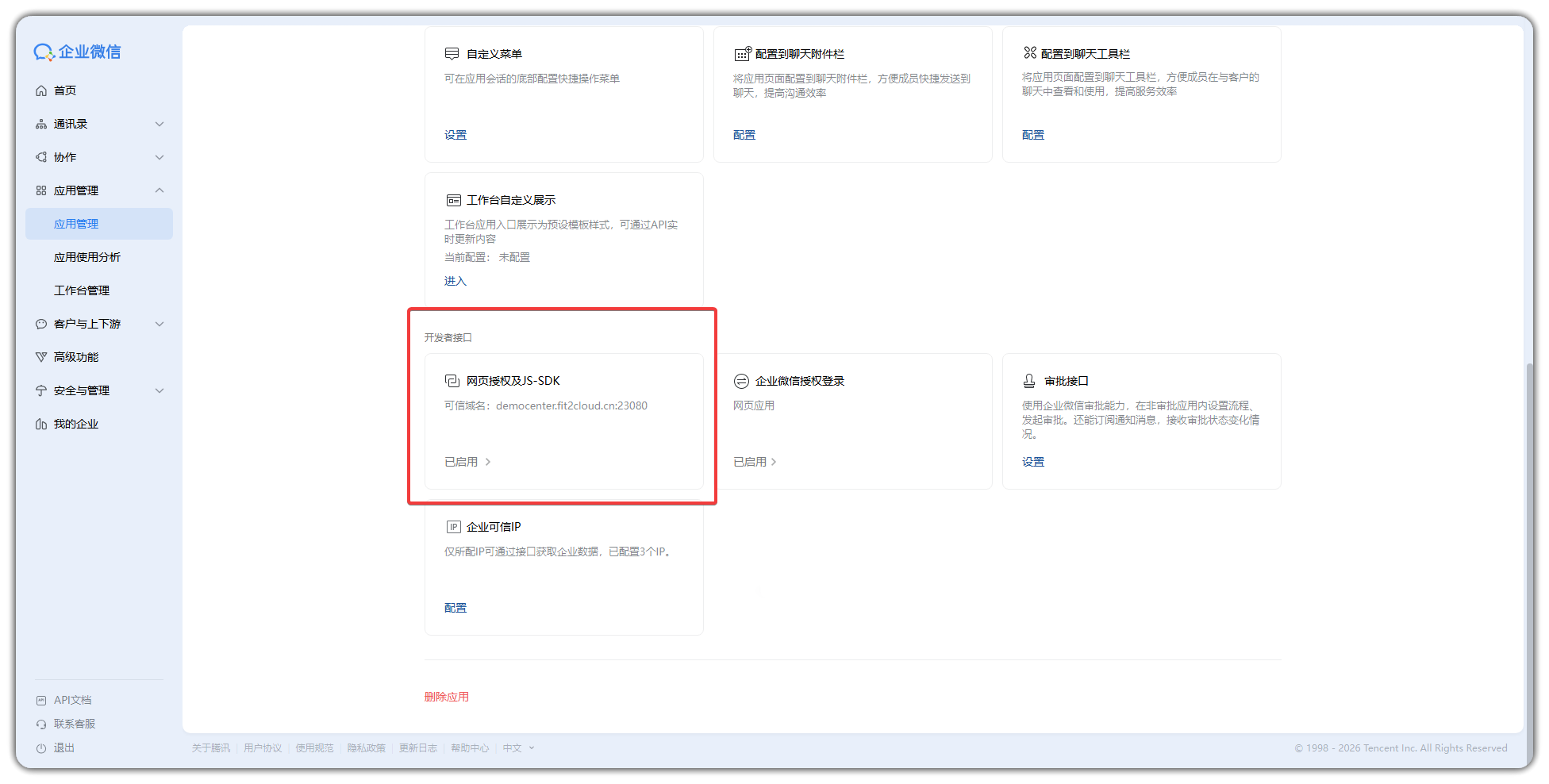Click the 删除应用 link
This screenshot has height=784, width=1549.
(446, 697)
